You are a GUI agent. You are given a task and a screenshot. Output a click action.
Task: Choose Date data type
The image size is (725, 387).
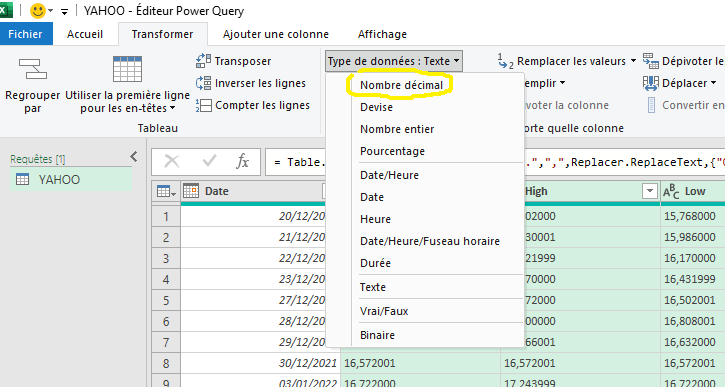(372, 197)
